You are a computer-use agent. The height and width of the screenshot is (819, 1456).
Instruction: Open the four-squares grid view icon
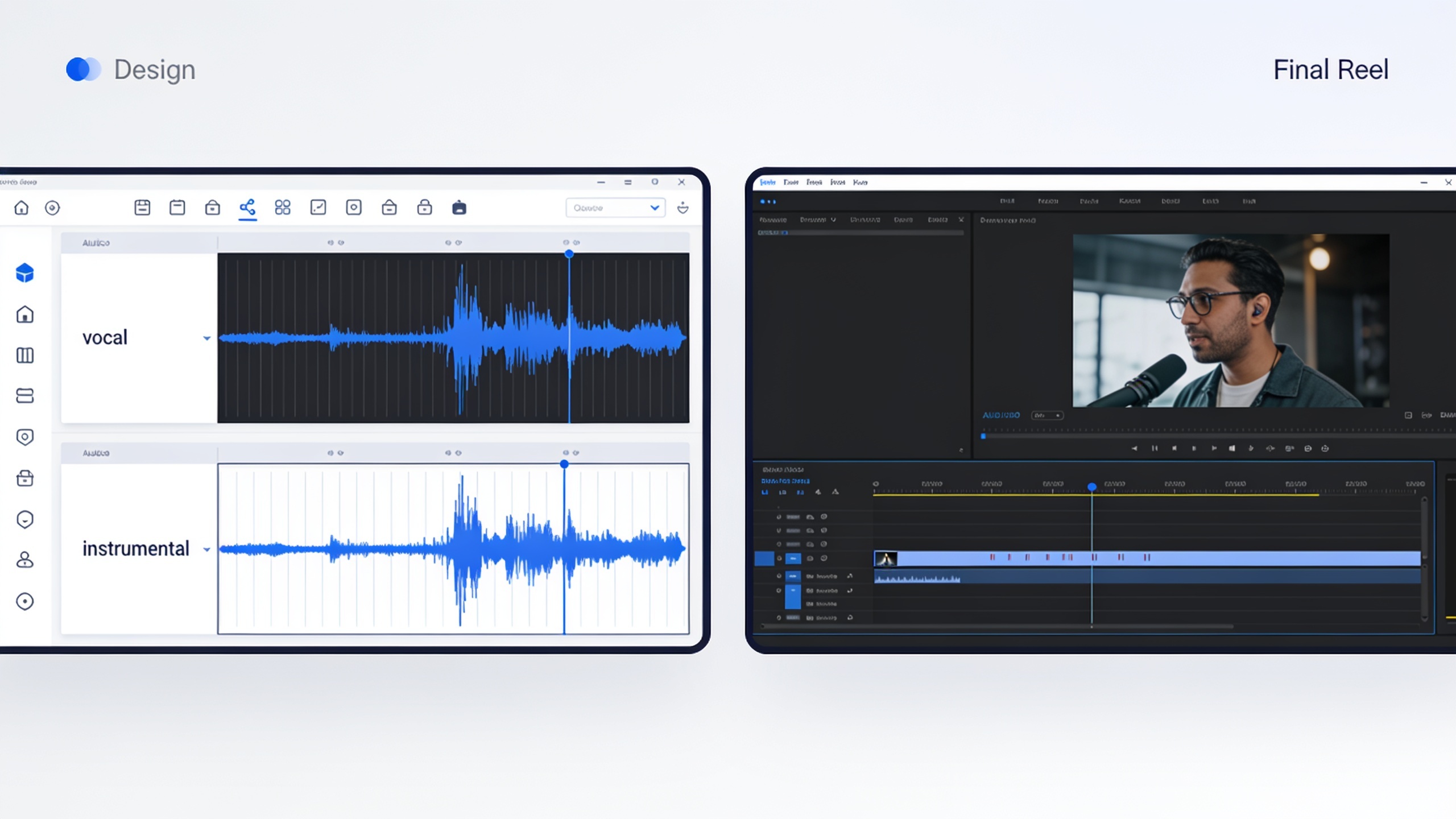283,208
